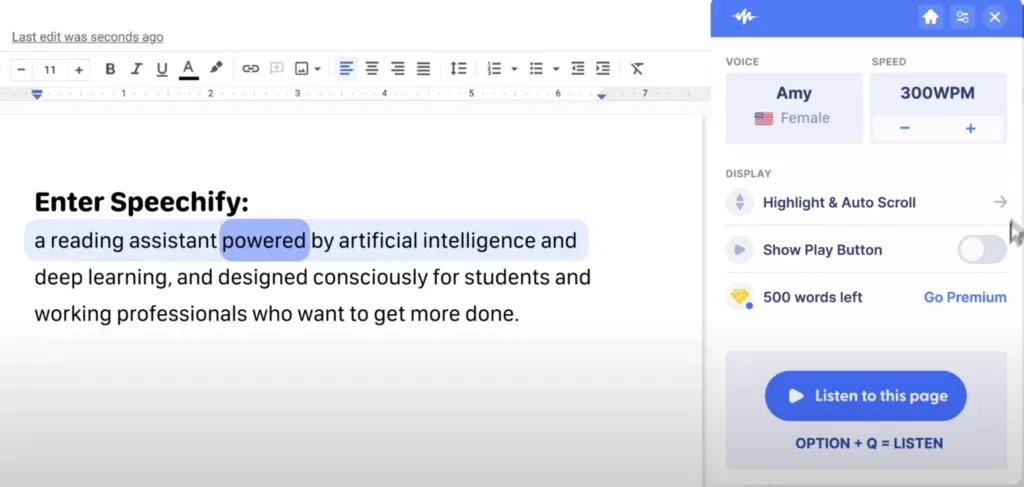Image resolution: width=1024 pixels, height=487 pixels.
Task: Toggle bold formatting
Action: pyautogui.click(x=110, y=69)
